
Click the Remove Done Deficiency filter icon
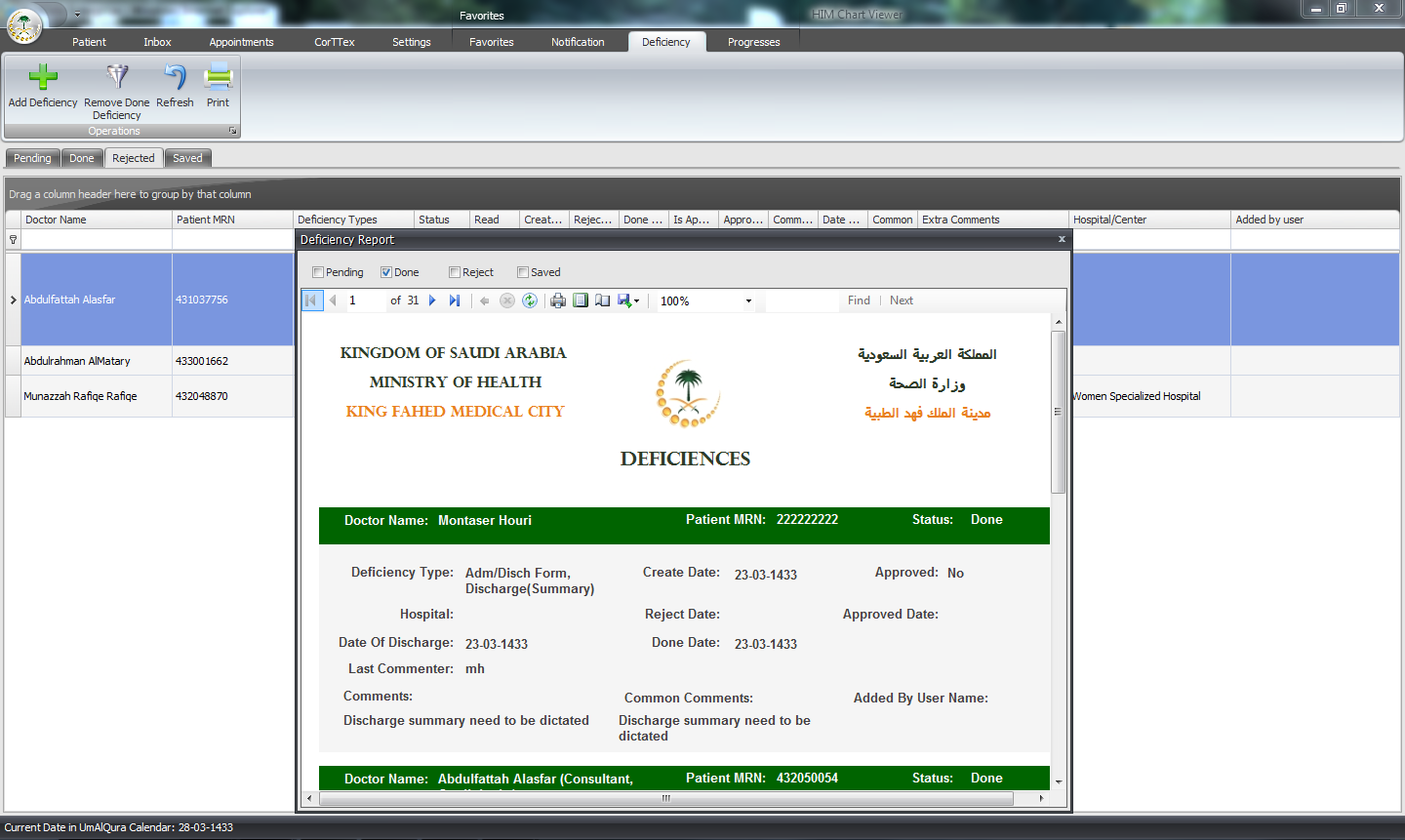pos(117,77)
